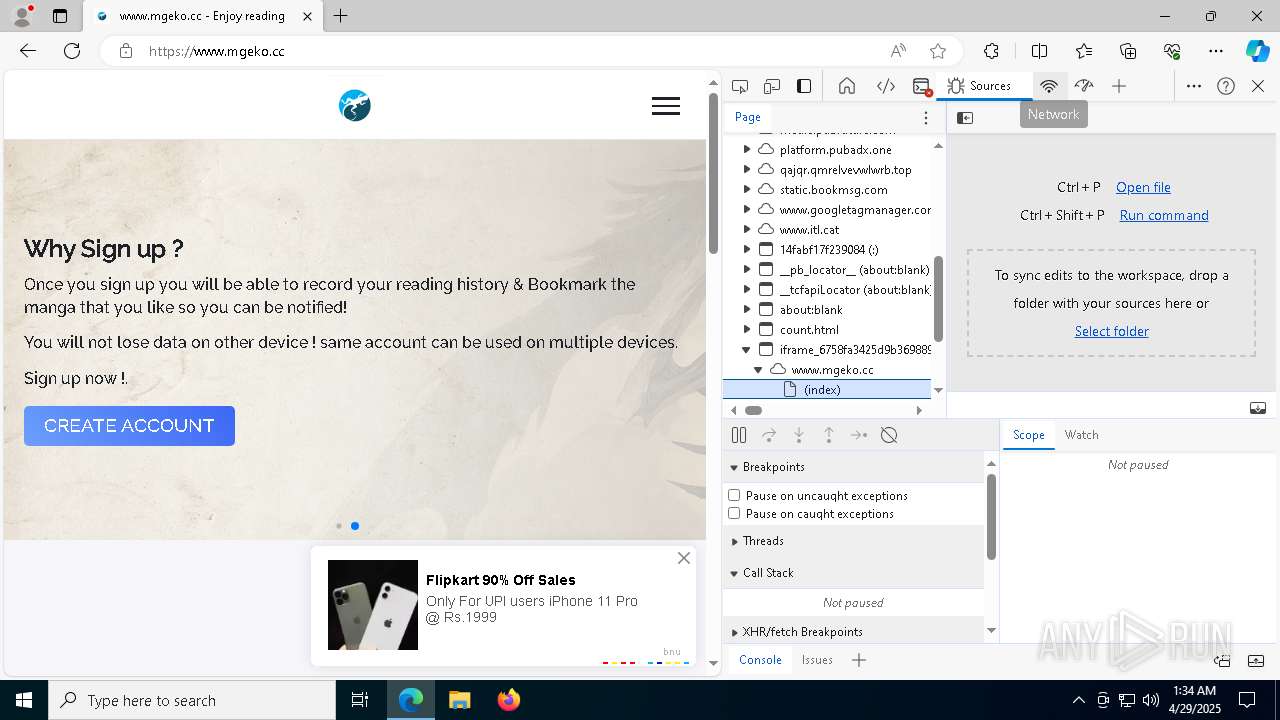This screenshot has width=1280, height=720.
Task: Open Console panel icon with error badge
Action: (x=922, y=86)
